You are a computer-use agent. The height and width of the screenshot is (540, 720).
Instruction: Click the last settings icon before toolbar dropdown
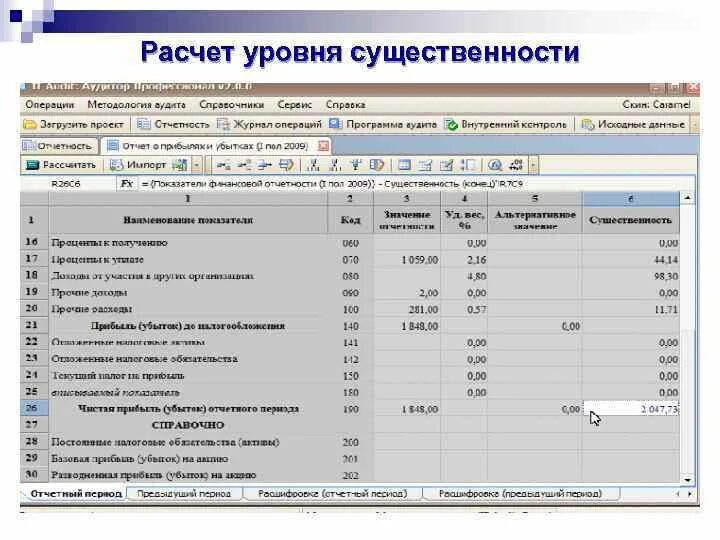point(516,165)
